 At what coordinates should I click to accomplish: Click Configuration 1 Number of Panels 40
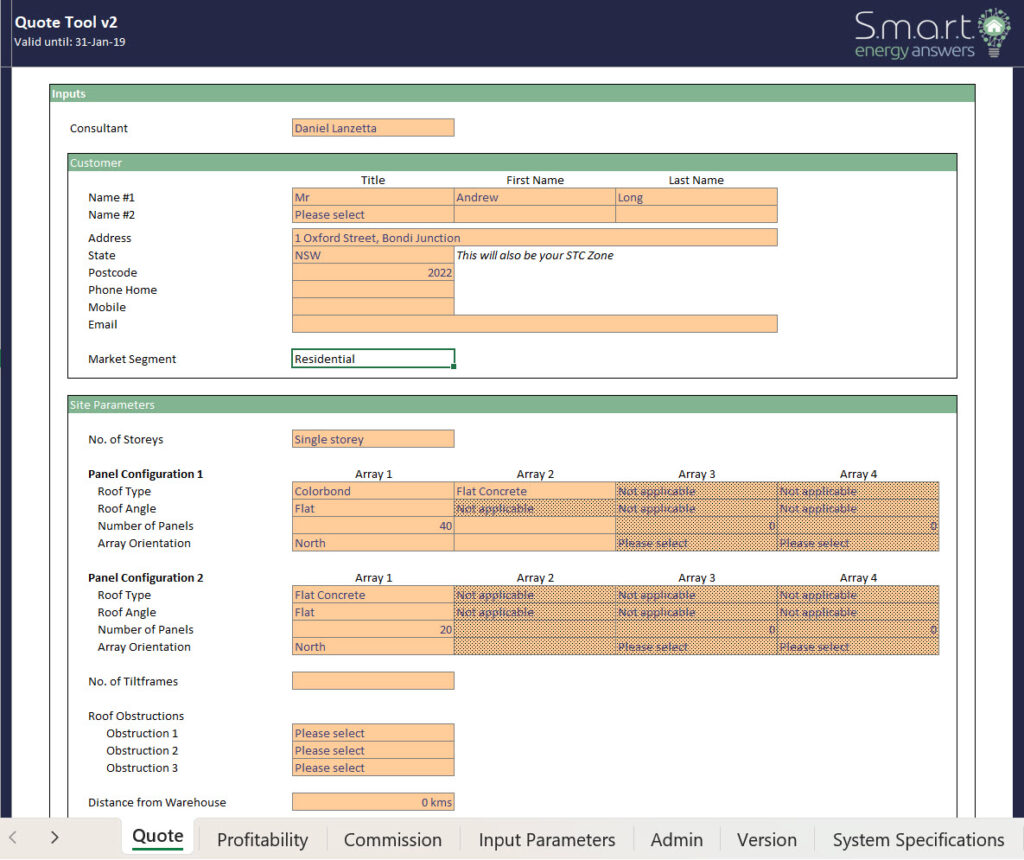pos(373,526)
